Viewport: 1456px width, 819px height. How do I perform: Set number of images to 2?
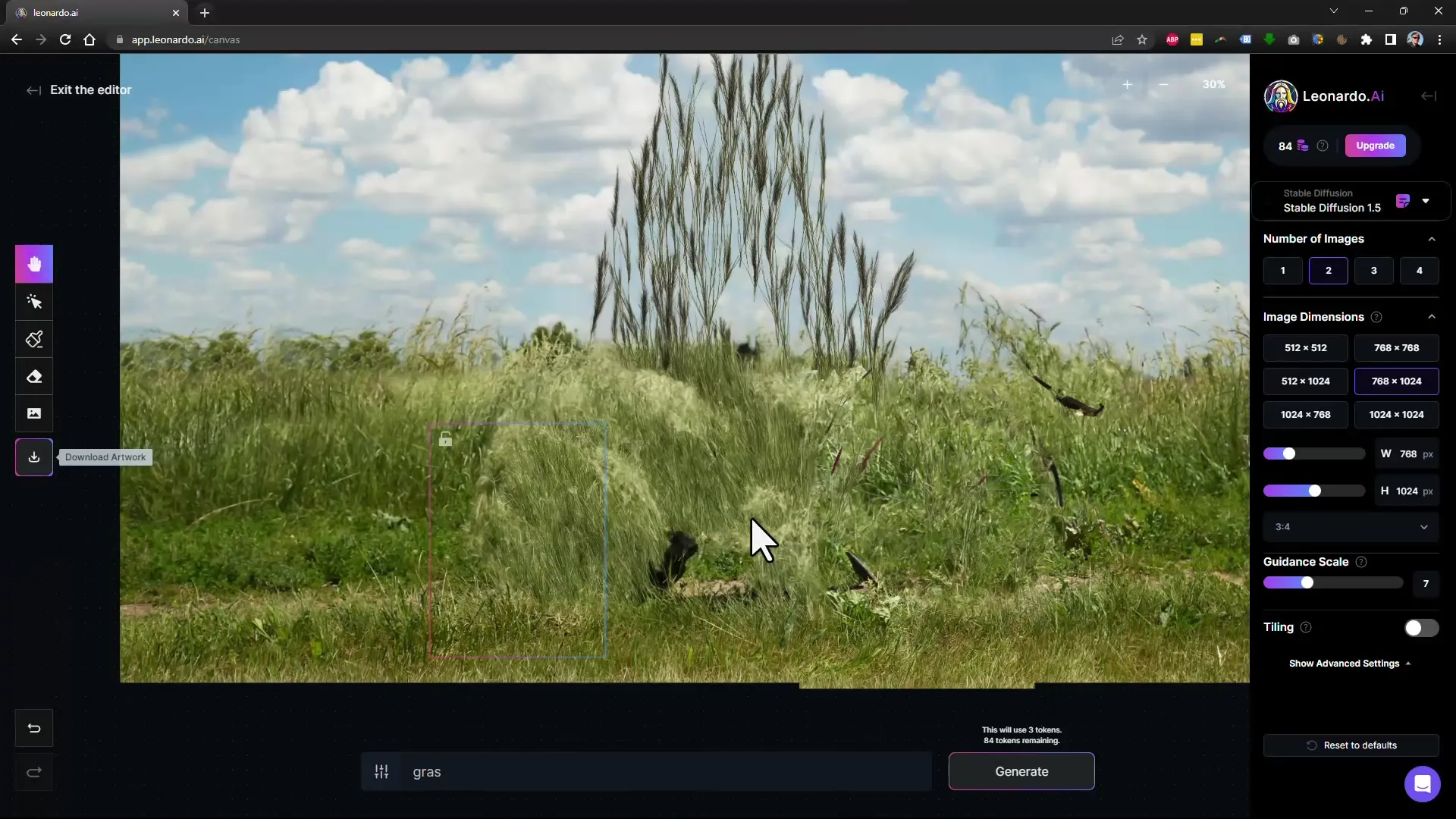pos(1329,271)
